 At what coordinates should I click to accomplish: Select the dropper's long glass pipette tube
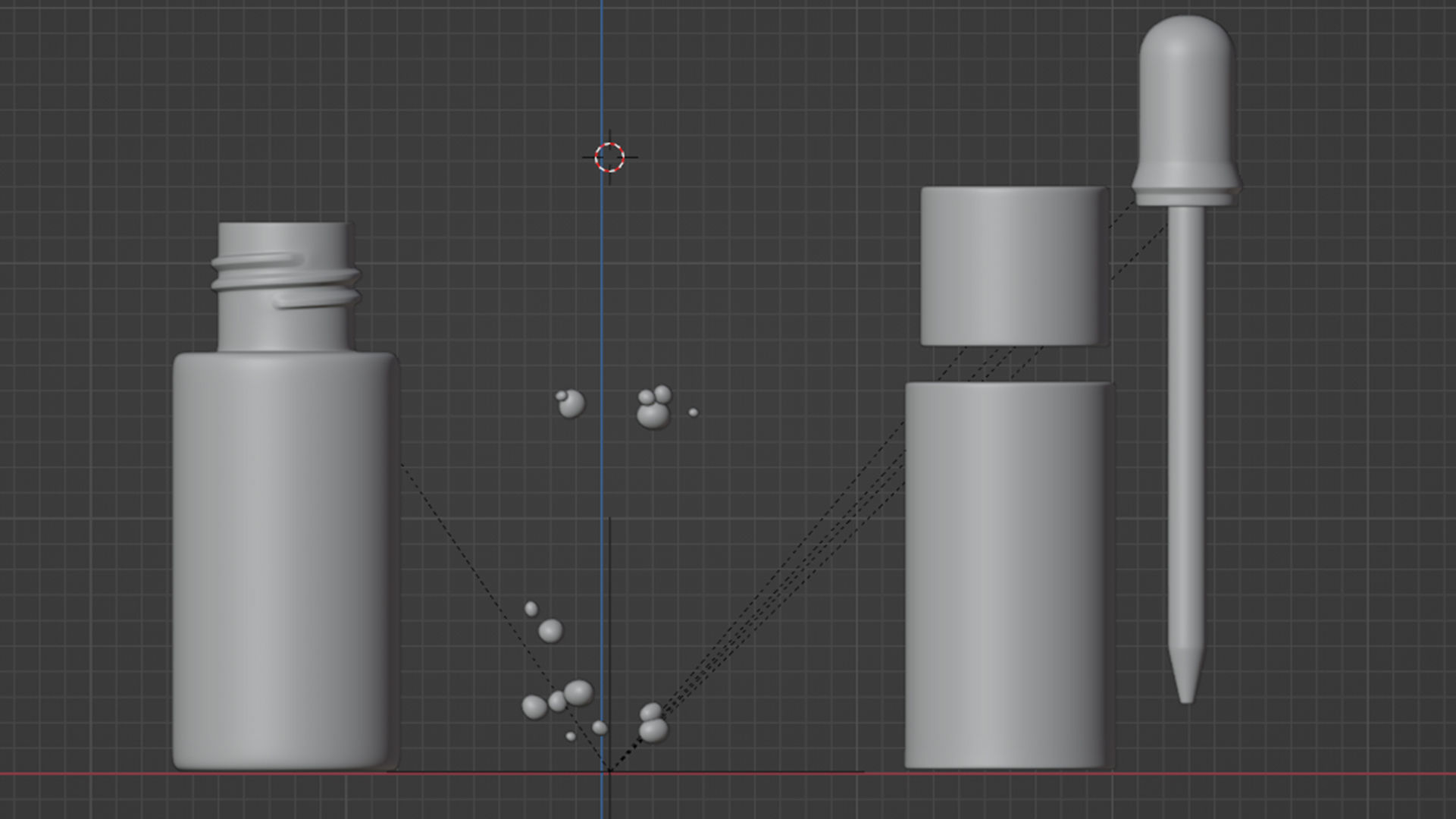click(1186, 455)
